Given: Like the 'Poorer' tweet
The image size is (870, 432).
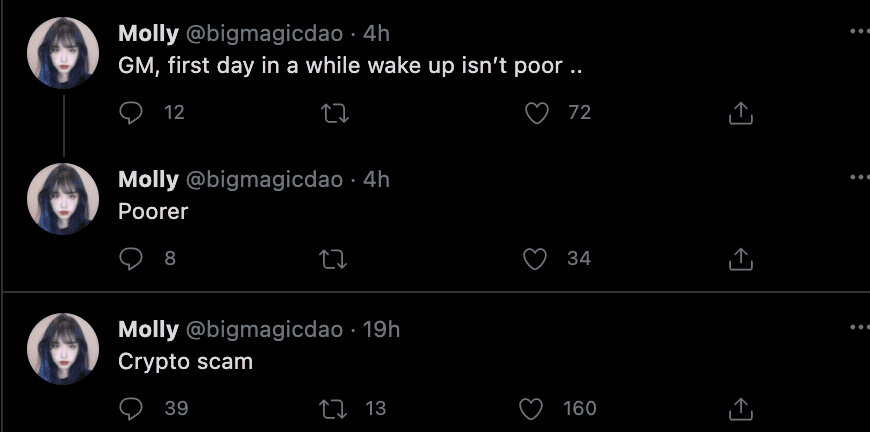Looking at the screenshot, I should (x=537, y=259).
